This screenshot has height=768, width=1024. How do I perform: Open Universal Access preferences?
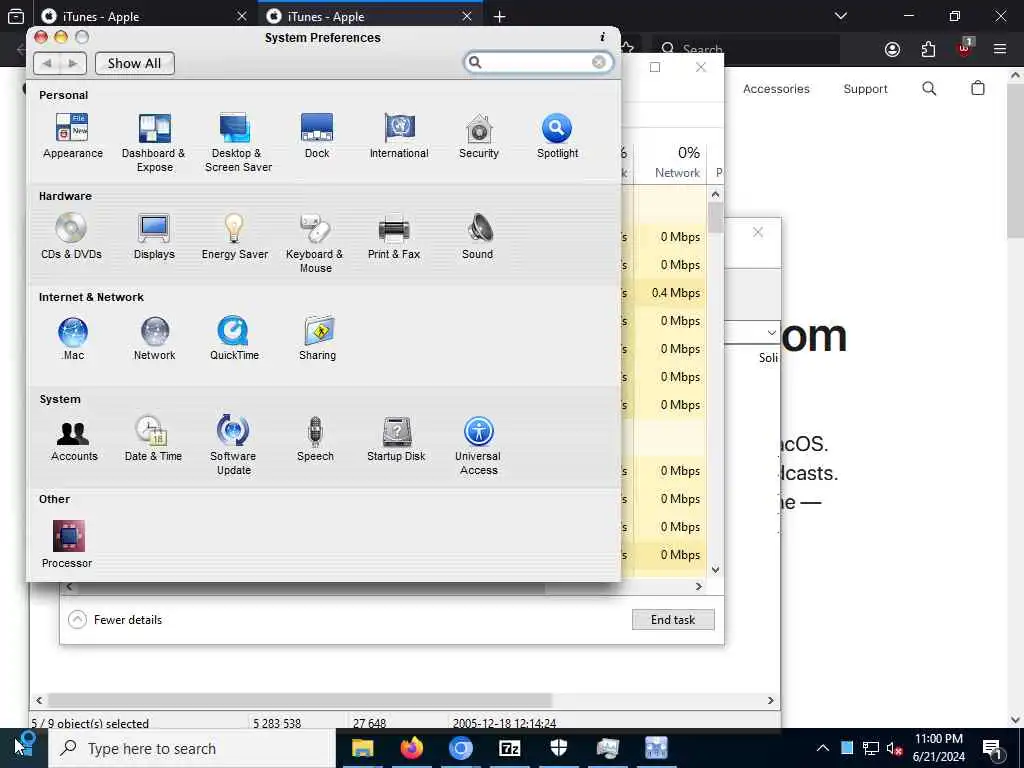[479, 445]
